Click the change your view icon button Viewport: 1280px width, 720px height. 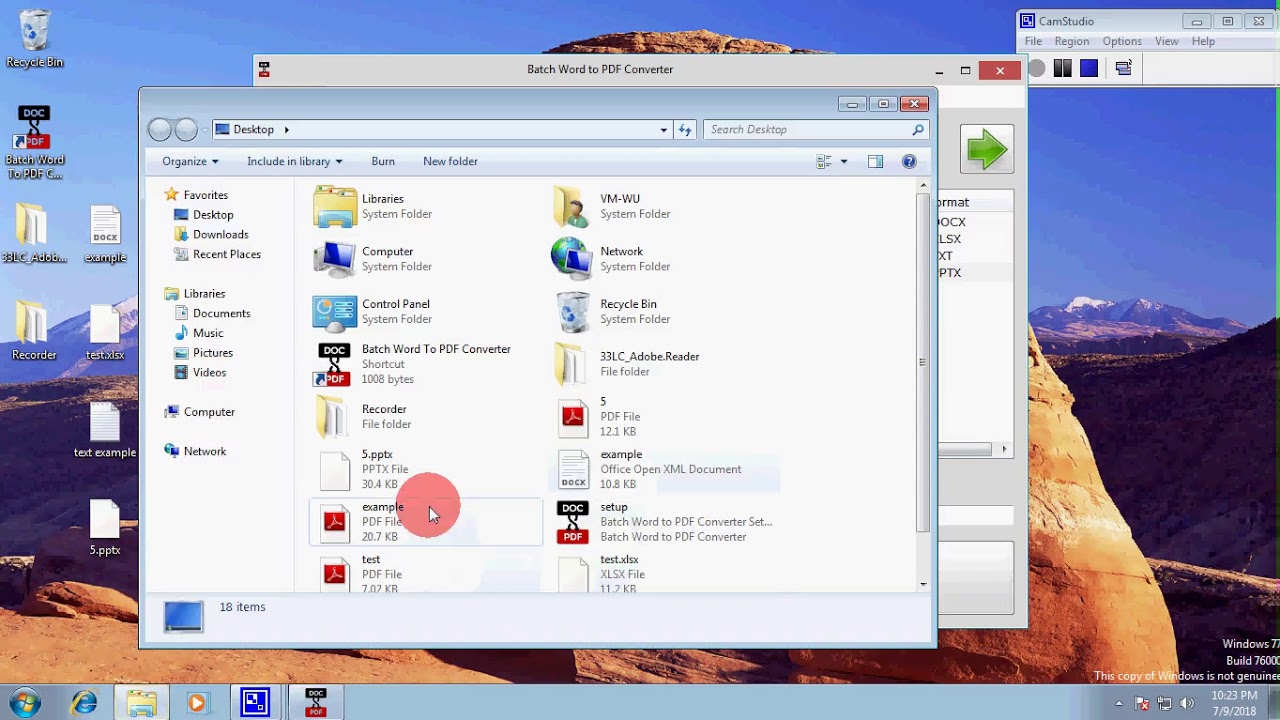pyautogui.click(x=824, y=161)
